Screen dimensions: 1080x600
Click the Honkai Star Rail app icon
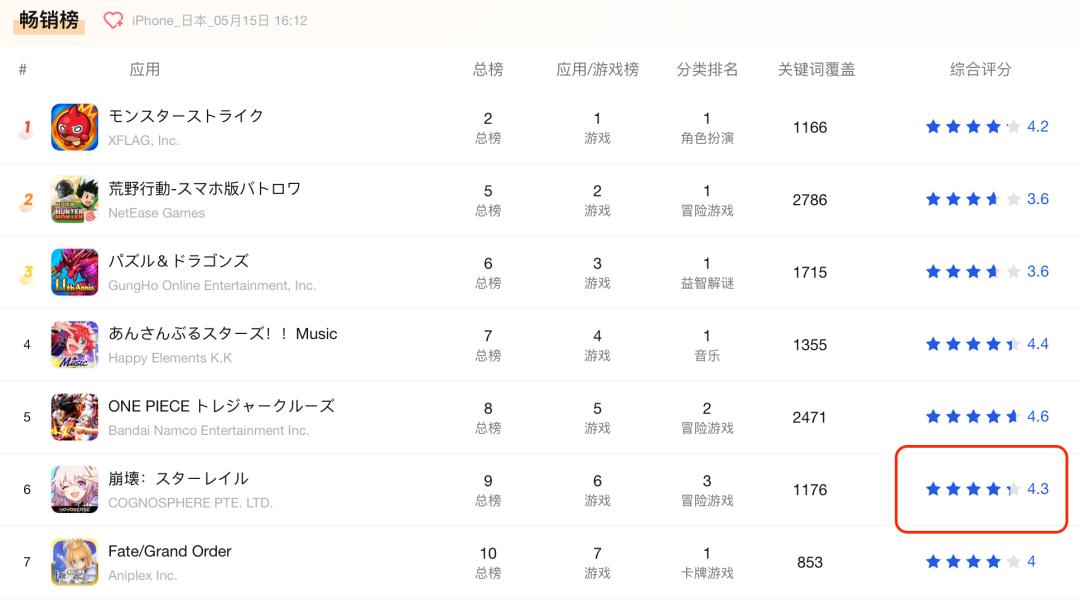[x=75, y=489]
